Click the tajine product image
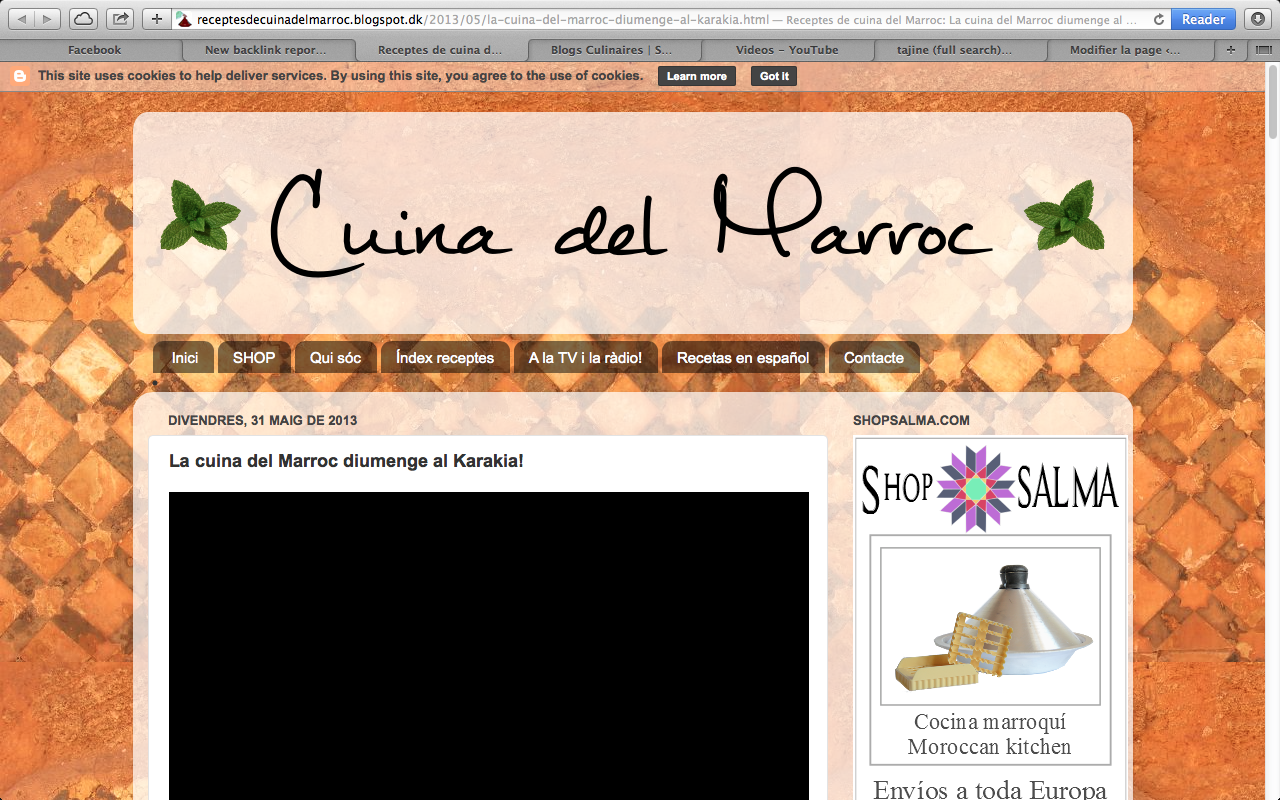This screenshot has width=1280, height=800. click(x=990, y=626)
